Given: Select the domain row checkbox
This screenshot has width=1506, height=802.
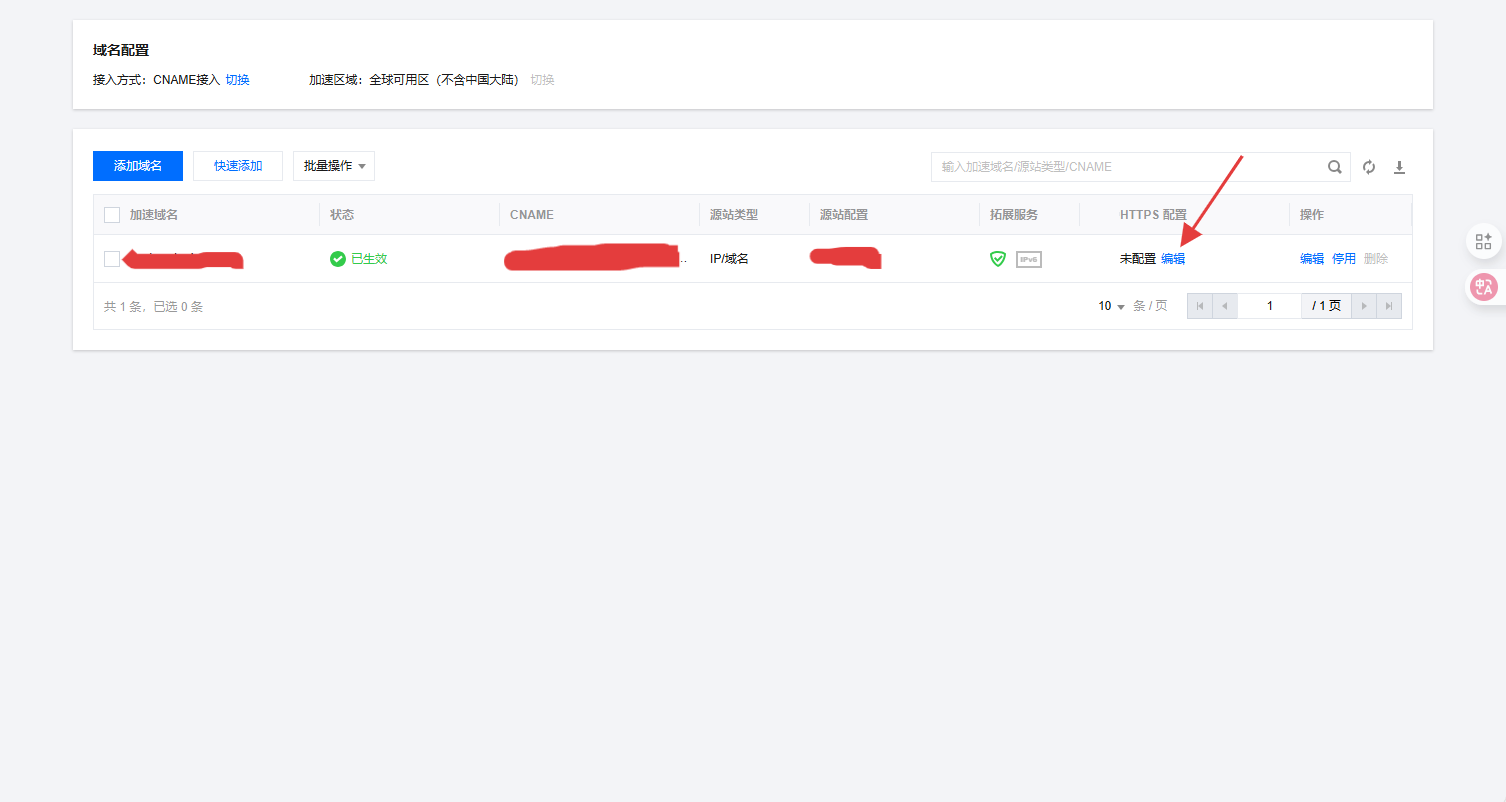Looking at the screenshot, I should (x=112, y=259).
